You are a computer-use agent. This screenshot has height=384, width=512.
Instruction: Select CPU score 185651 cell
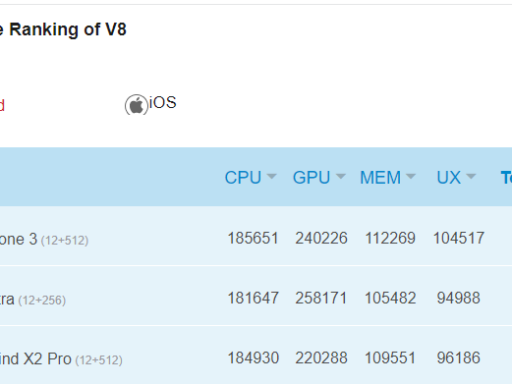pyautogui.click(x=253, y=238)
